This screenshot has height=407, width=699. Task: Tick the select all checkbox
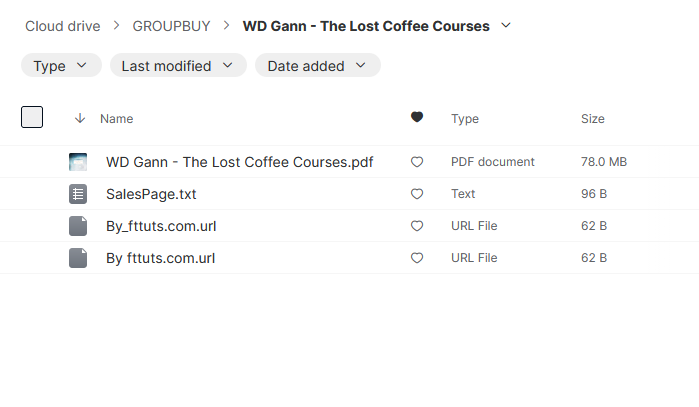[32, 117]
